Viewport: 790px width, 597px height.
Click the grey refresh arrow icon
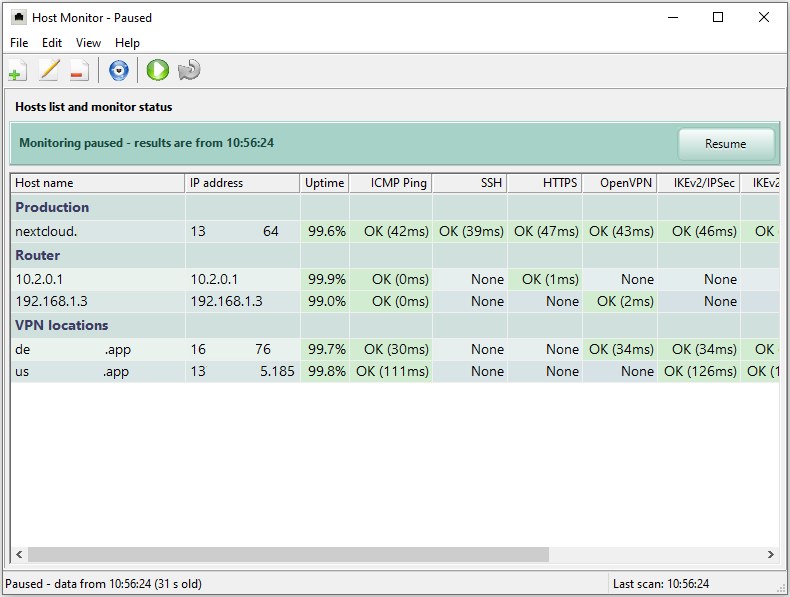coord(189,70)
